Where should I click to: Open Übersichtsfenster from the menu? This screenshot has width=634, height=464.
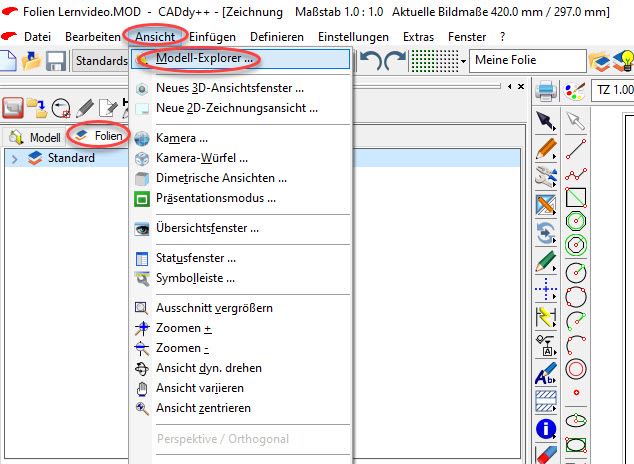[241, 228]
